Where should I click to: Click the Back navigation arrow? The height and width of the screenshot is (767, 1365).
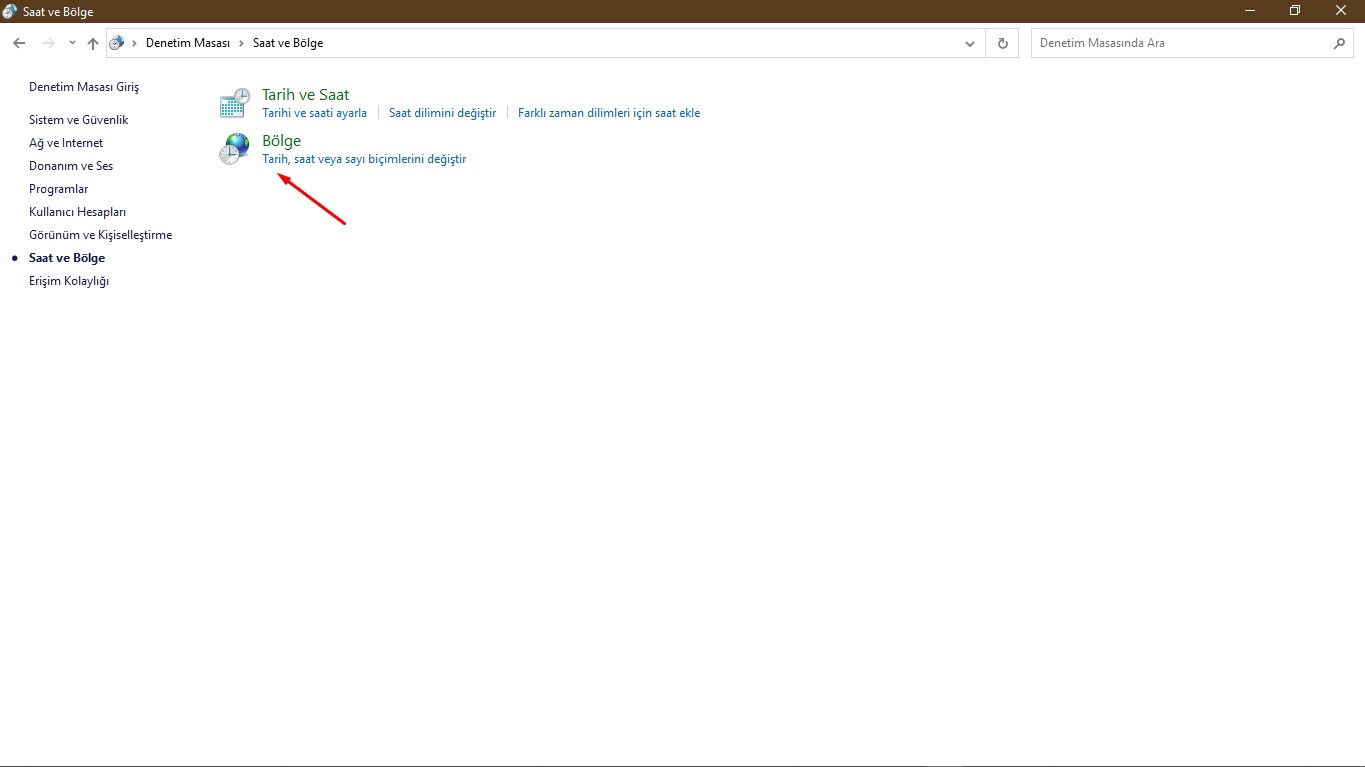19,43
